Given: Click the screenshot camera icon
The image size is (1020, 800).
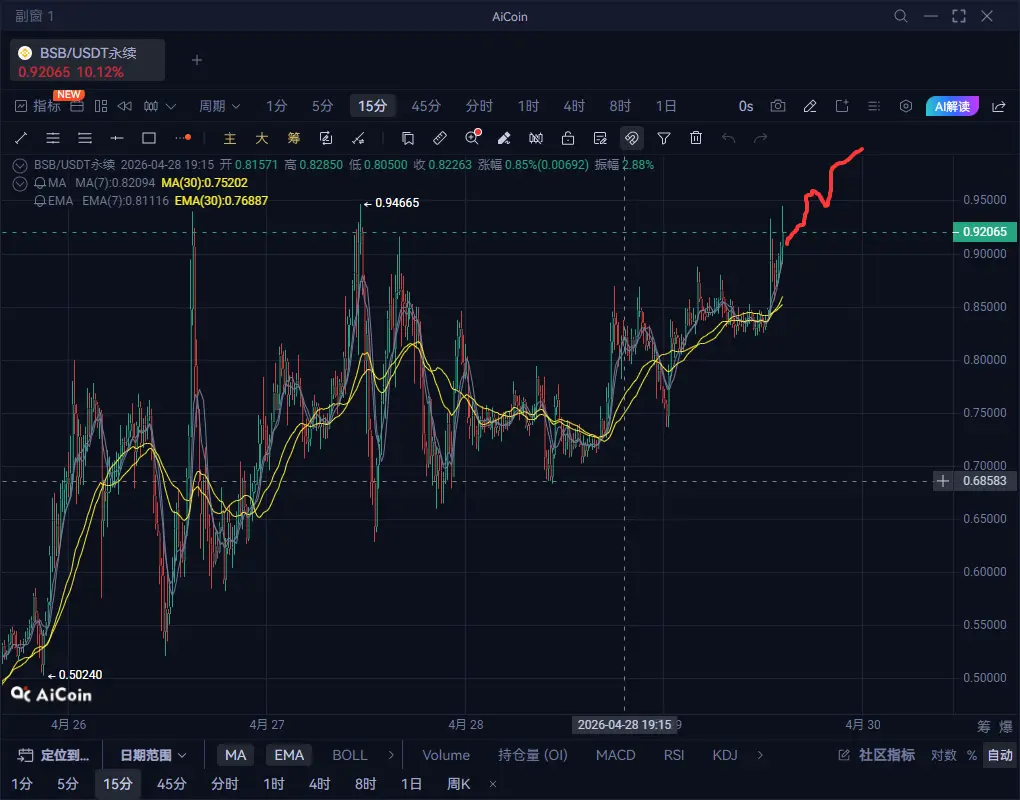Looking at the screenshot, I should [778, 106].
